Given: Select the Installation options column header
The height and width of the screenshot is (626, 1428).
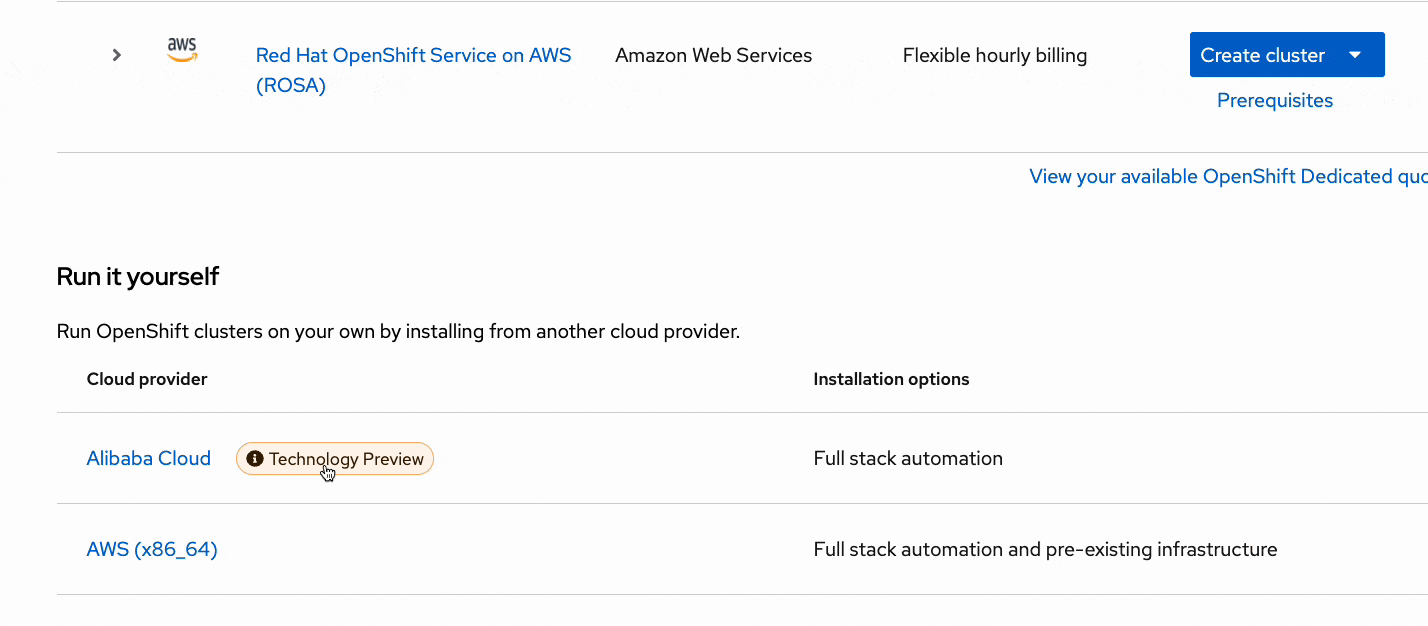Looking at the screenshot, I should 891,379.
